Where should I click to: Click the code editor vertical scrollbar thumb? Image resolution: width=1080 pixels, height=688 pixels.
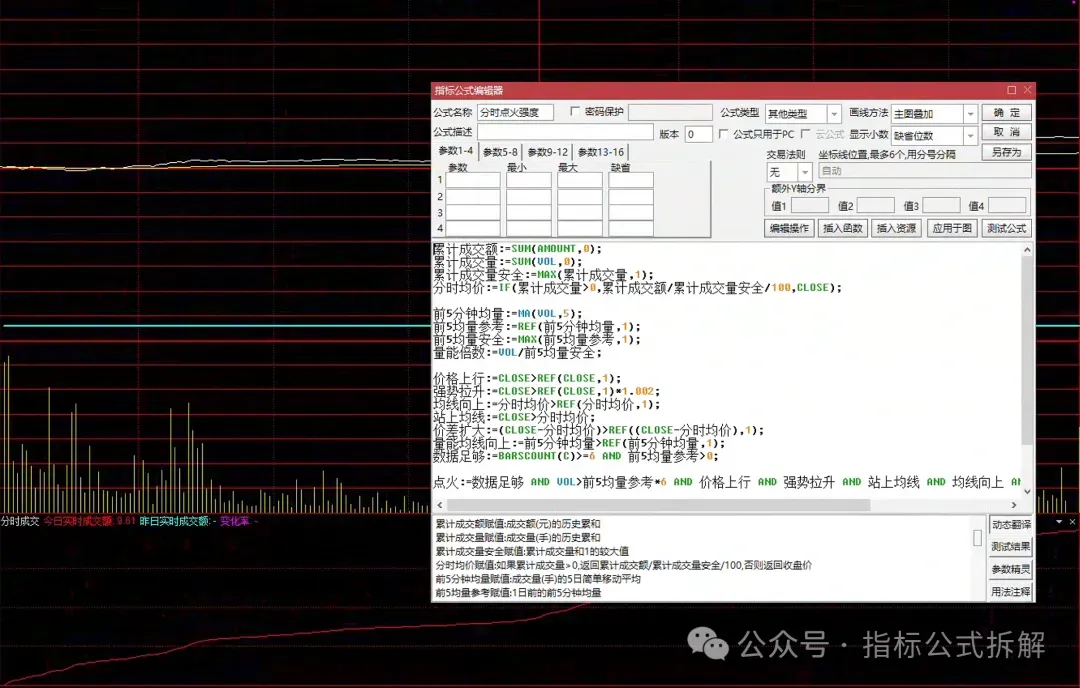click(x=1027, y=351)
